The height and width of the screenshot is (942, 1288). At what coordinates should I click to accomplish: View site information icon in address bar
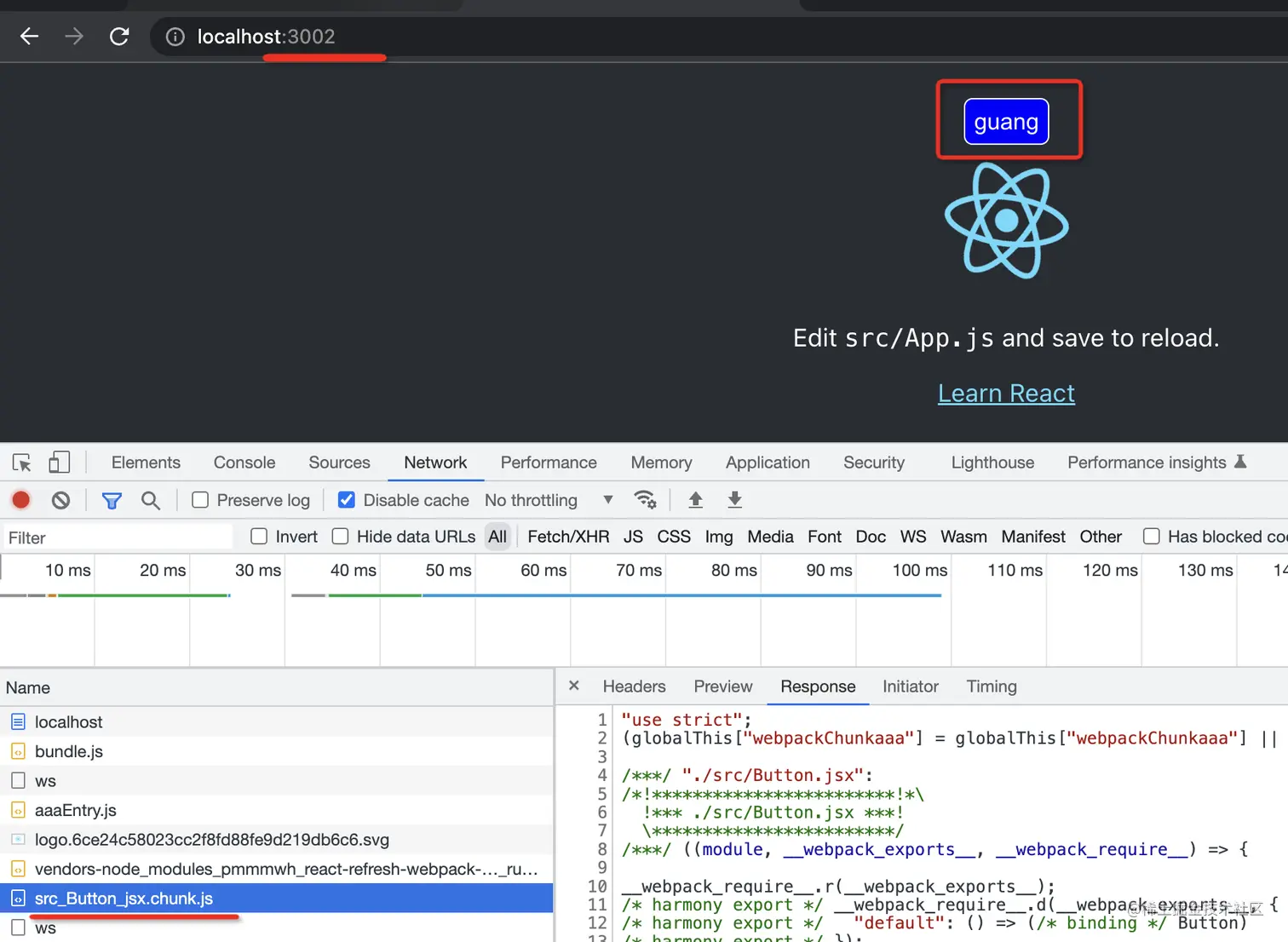(x=175, y=37)
